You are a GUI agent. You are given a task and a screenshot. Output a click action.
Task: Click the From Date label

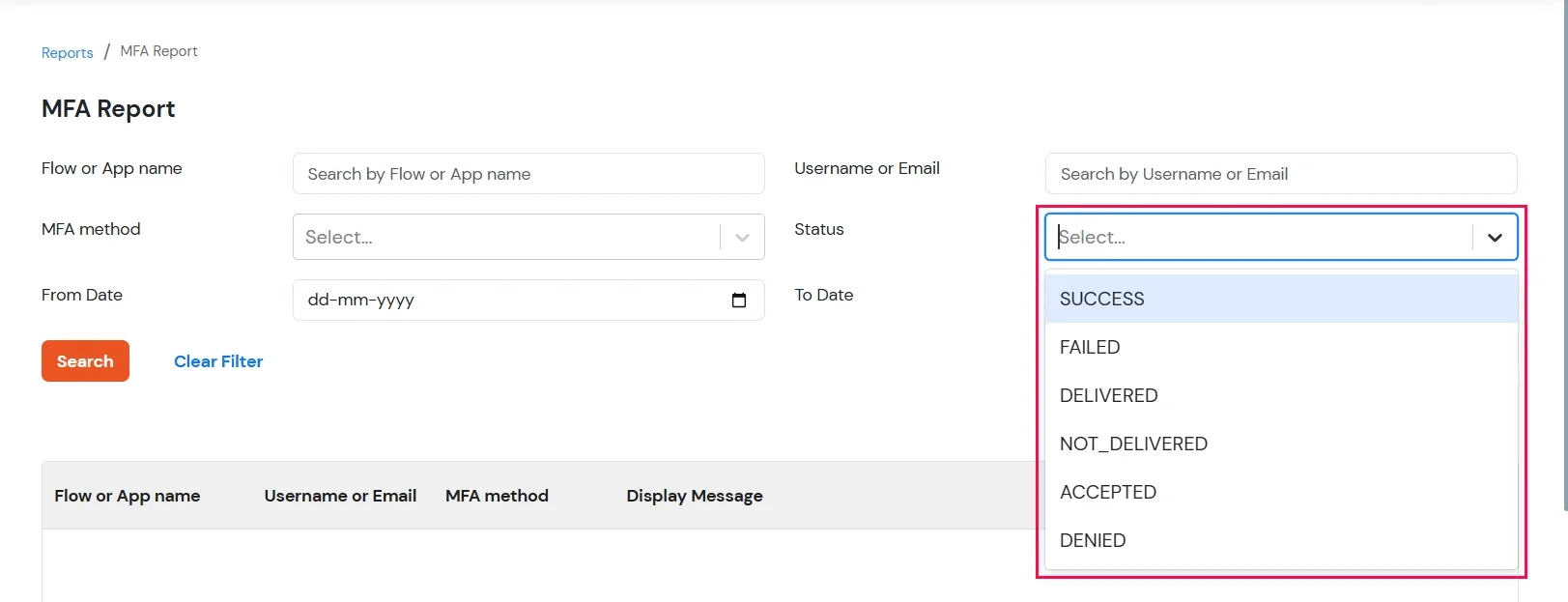click(x=82, y=295)
